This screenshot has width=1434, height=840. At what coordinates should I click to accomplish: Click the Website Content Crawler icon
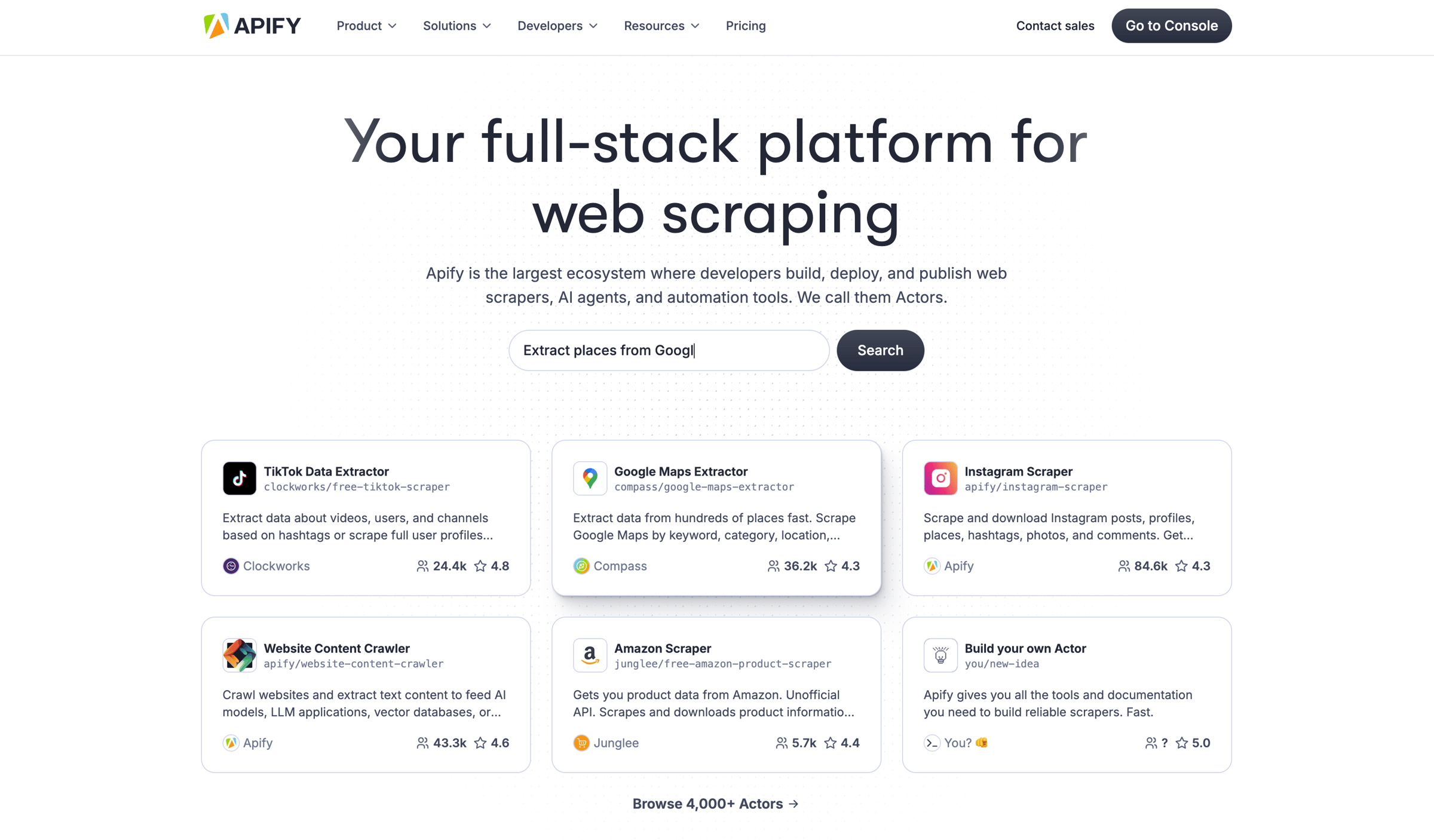coord(239,655)
